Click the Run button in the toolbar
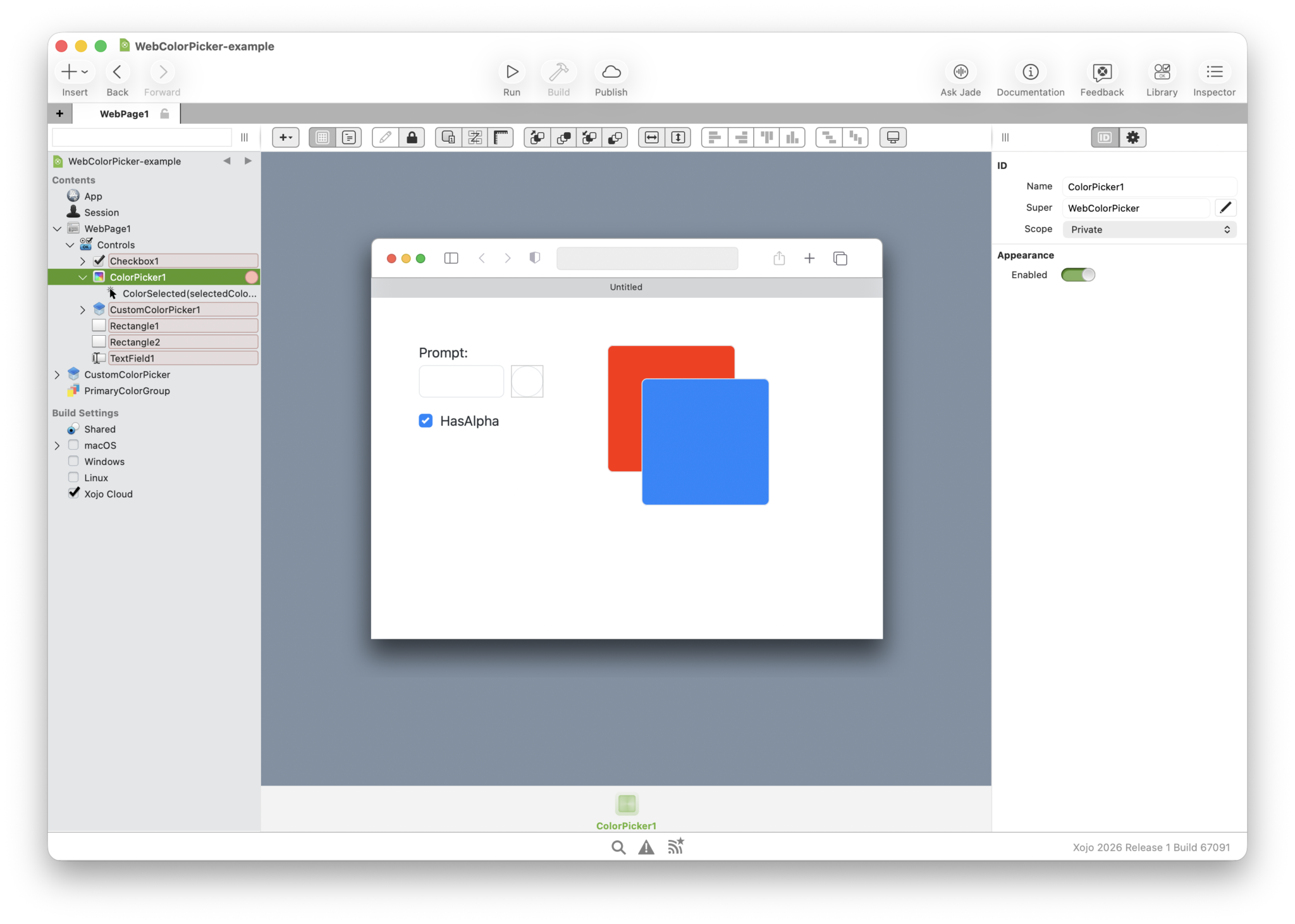The width and height of the screenshot is (1295, 924). 512,72
